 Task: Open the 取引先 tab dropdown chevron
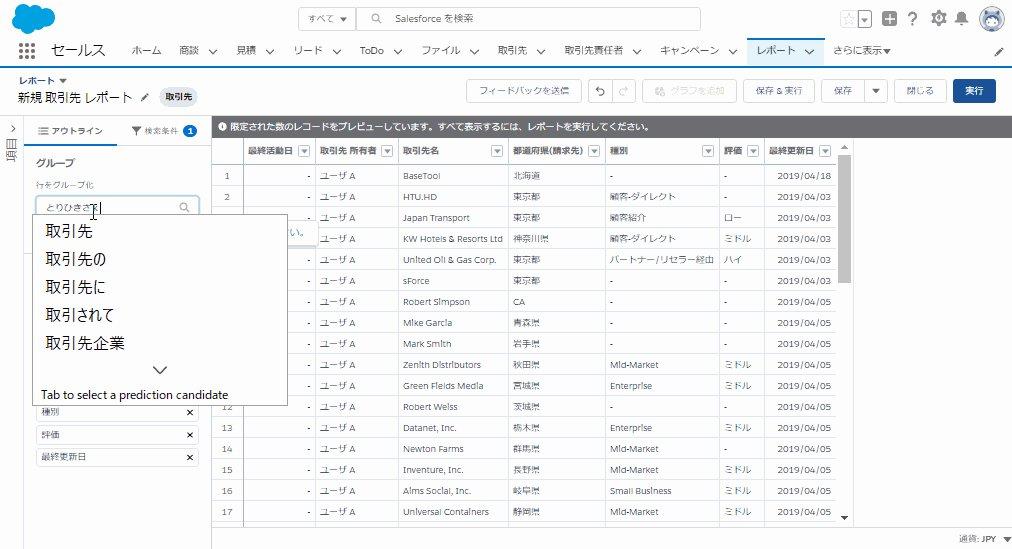pyautogui.click(x=541, y=51)
